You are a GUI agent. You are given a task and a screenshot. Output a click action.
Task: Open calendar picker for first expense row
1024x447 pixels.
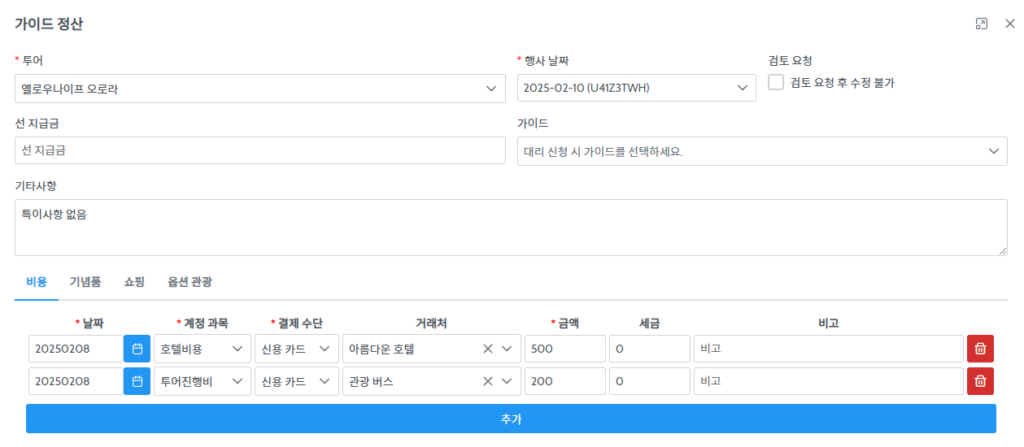pyautogui.click(x=137, y=348)
